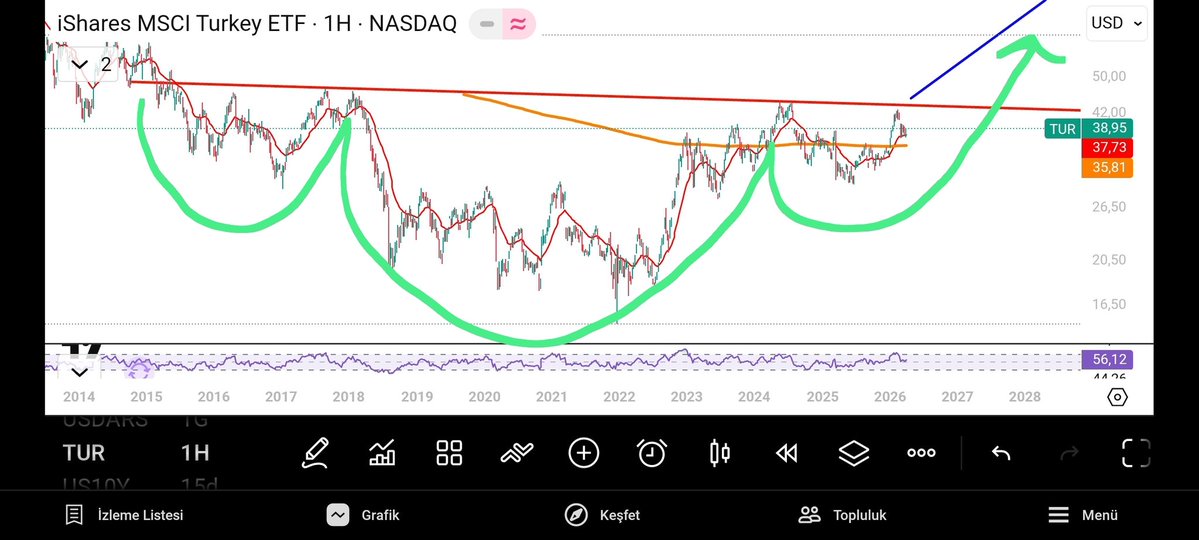Click the red moving average value 37,73
Image resolution: width=1199 pixels, height=540 pixels.
tap(1106, 148)
